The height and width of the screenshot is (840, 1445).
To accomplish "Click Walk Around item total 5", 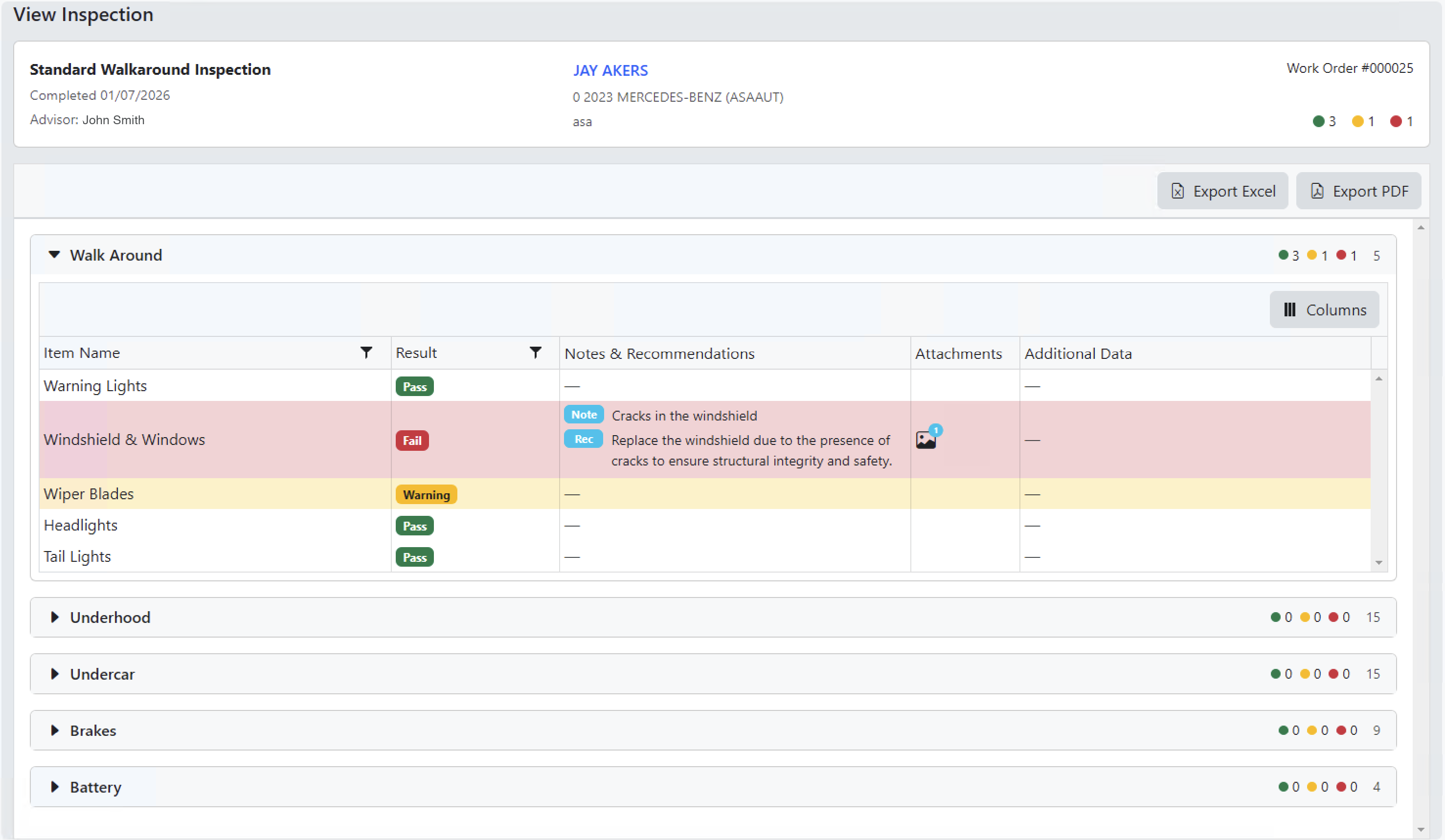I will point(1376,256).
